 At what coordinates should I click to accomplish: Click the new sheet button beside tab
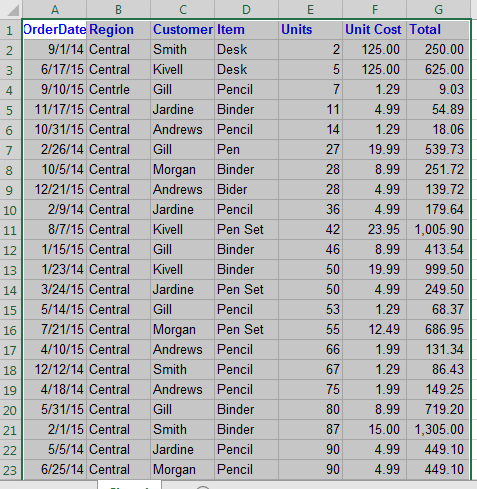203,487
